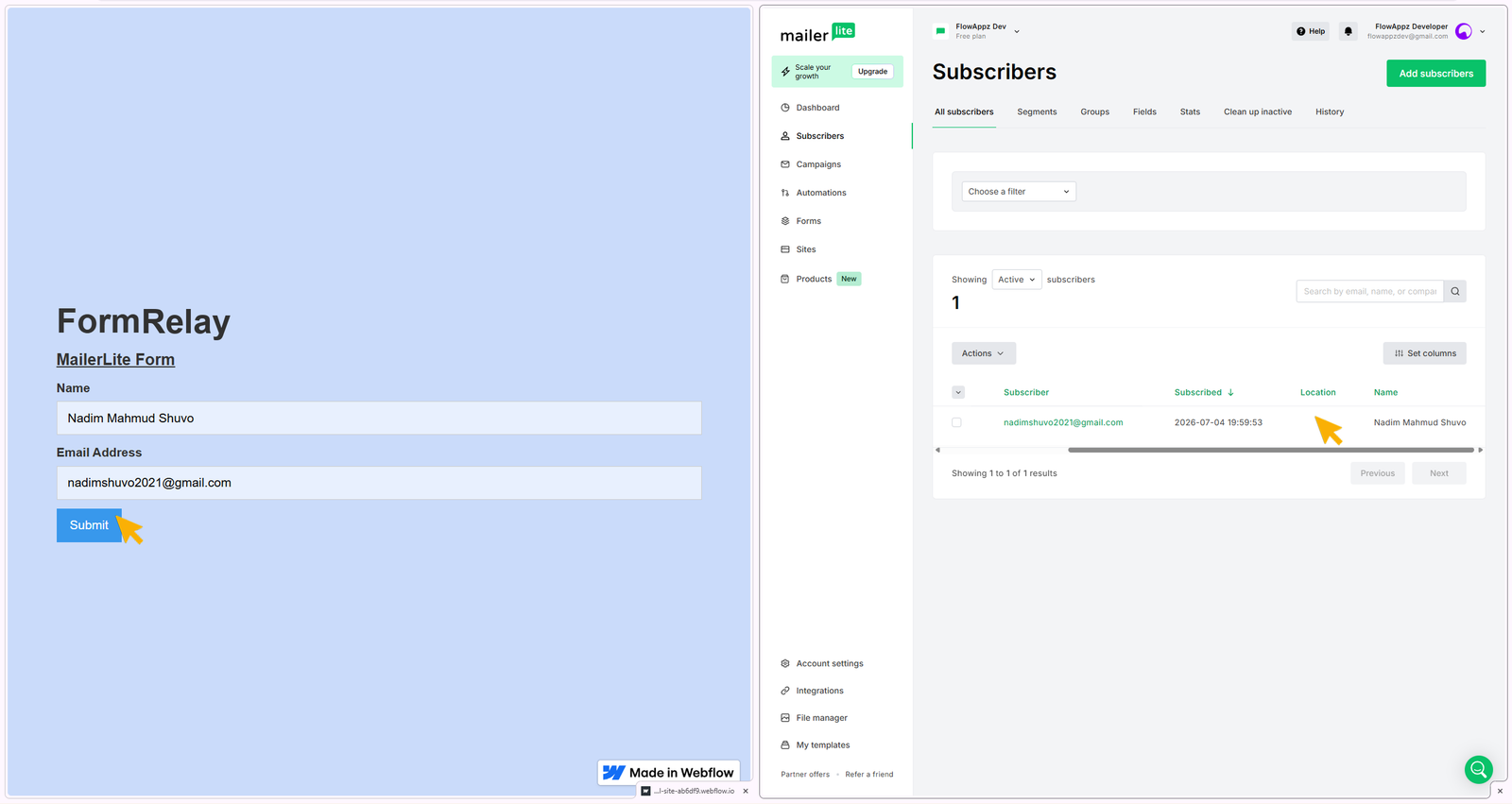Open the History tab
The height and width of the screenshot is (804, 1512).
(x=1330, y=111)
